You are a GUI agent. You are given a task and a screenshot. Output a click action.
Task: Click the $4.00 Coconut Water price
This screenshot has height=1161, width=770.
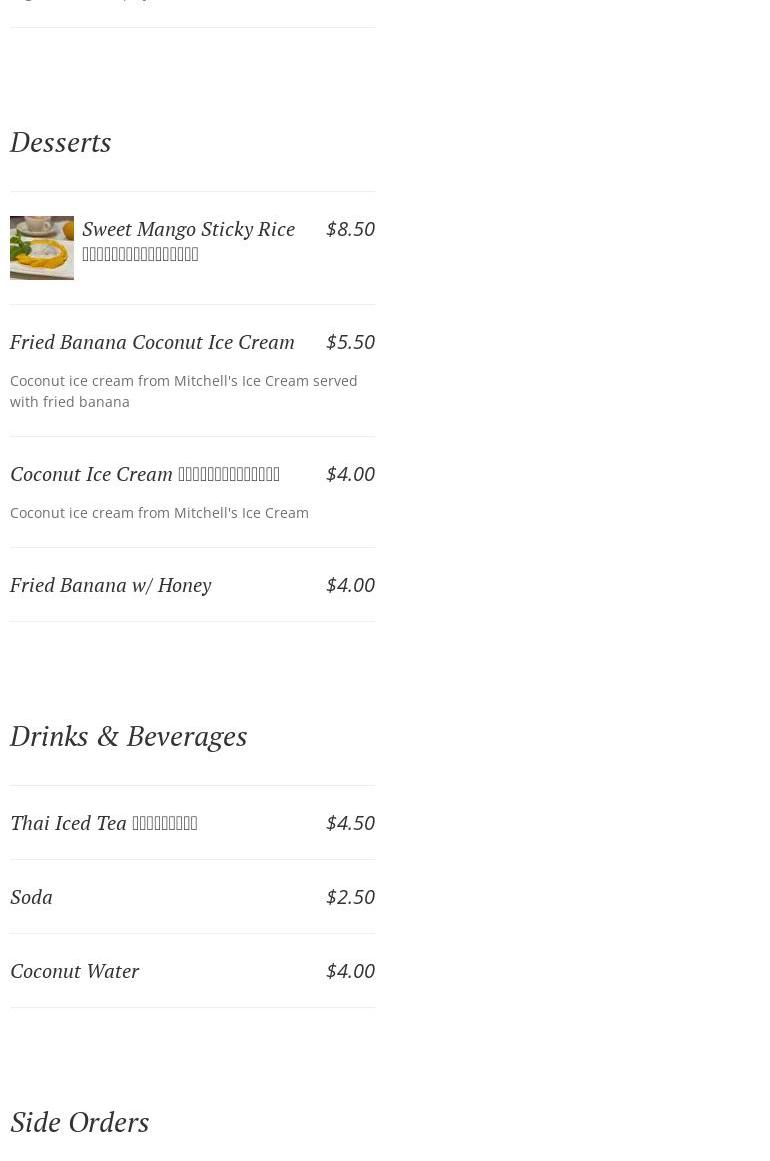350,971
